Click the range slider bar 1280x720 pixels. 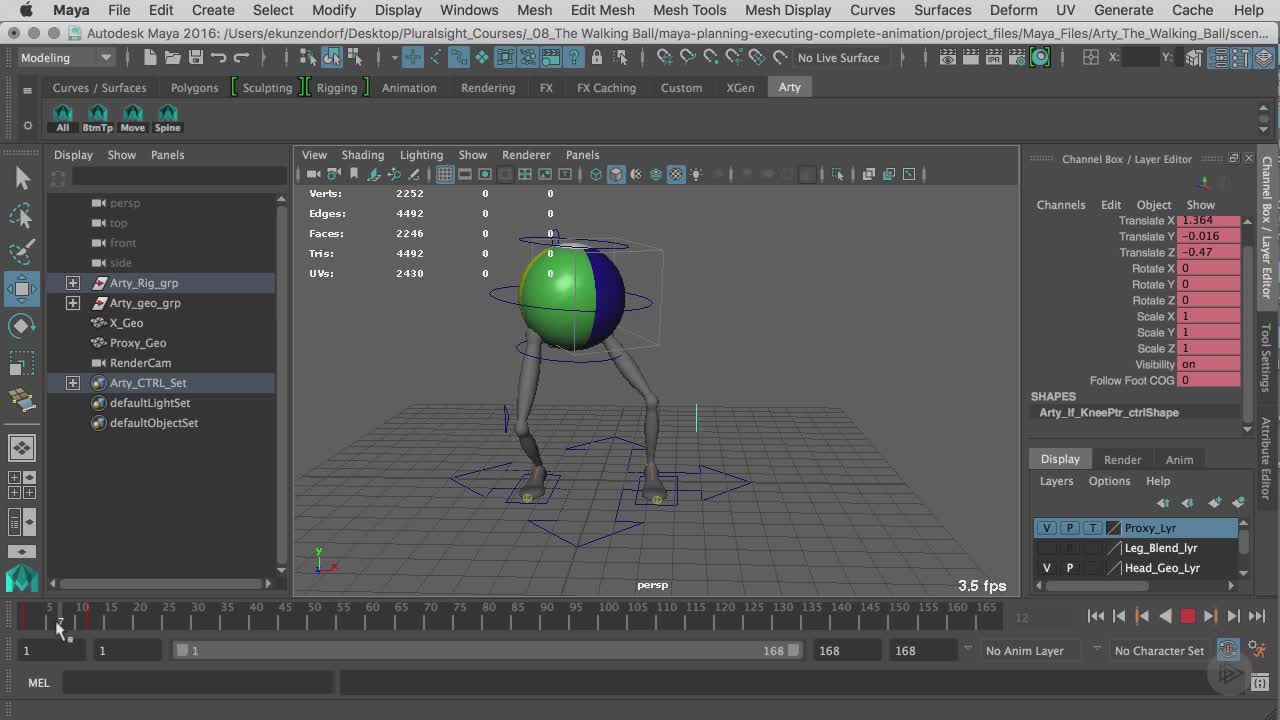(488, 650)
